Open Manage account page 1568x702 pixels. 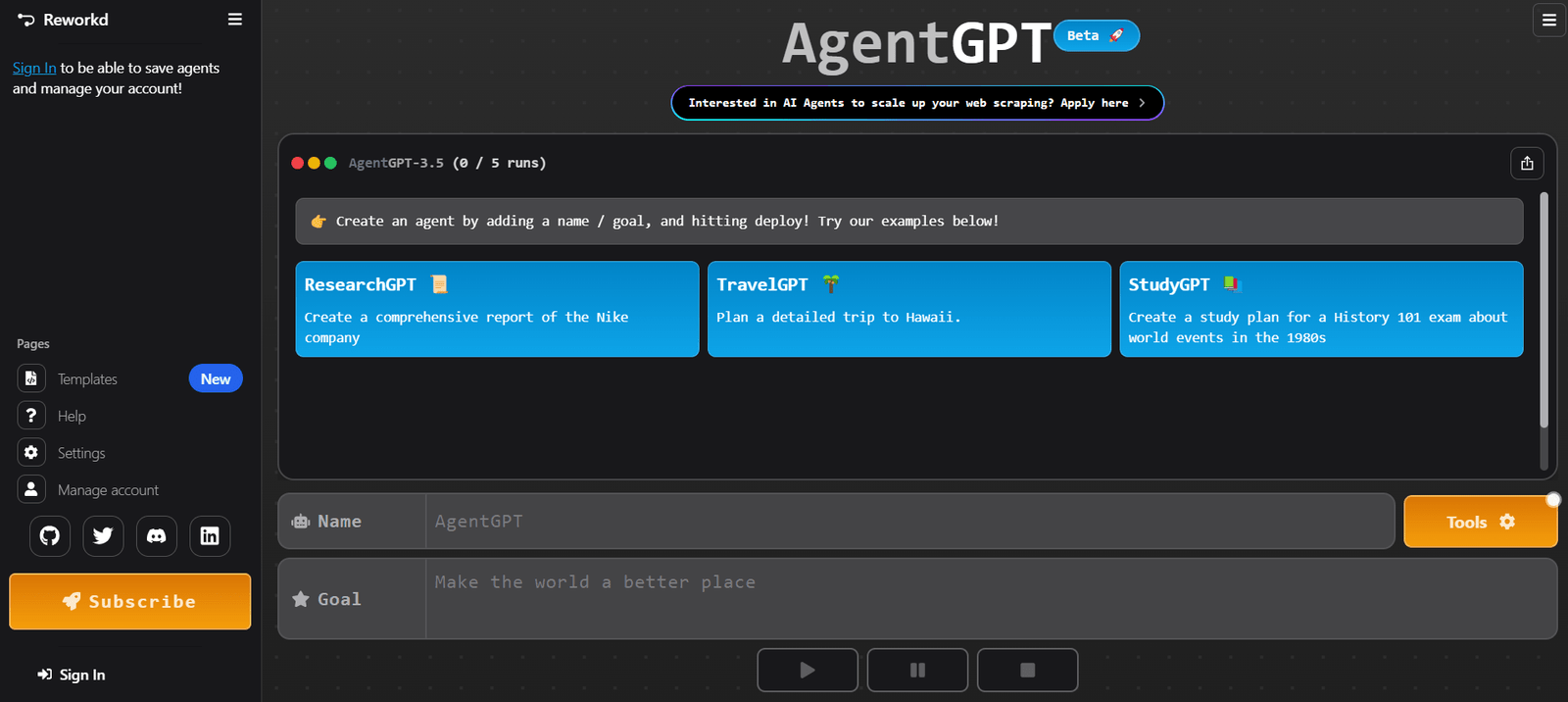coord(108,490)
